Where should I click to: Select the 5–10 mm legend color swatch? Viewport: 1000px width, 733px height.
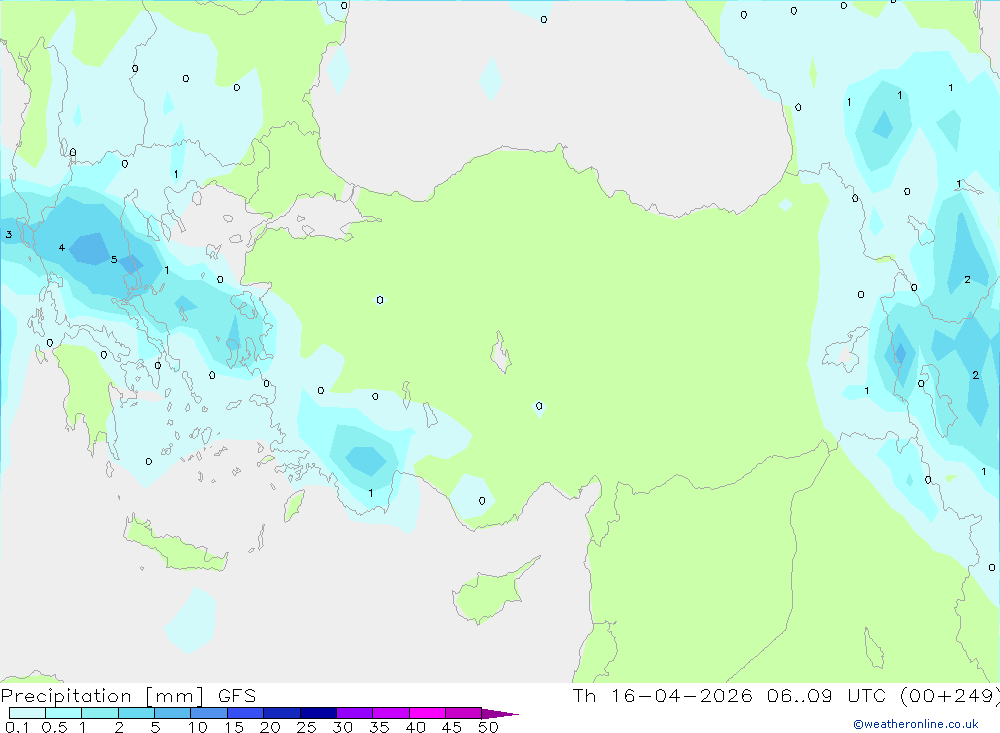click(173, 713)
